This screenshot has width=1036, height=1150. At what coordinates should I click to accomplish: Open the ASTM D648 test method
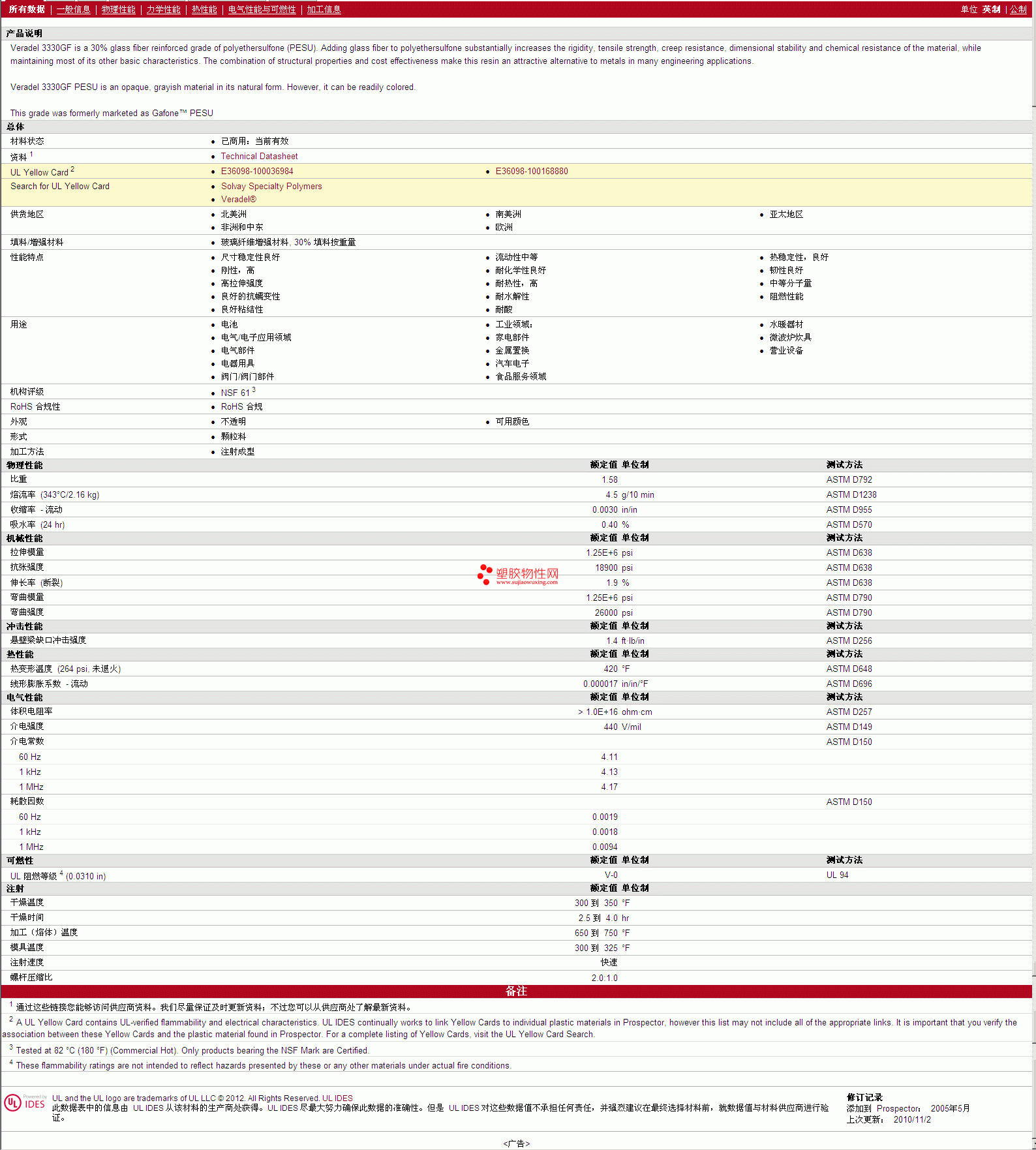pyautogui.click(x=849, y=669)
